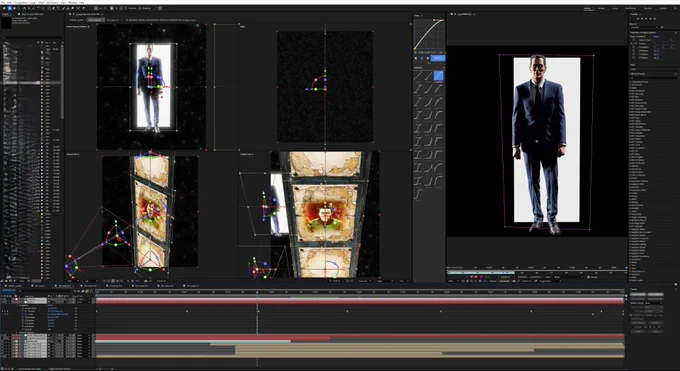
Task: Select the Pen tool
Action: (53, 8)
